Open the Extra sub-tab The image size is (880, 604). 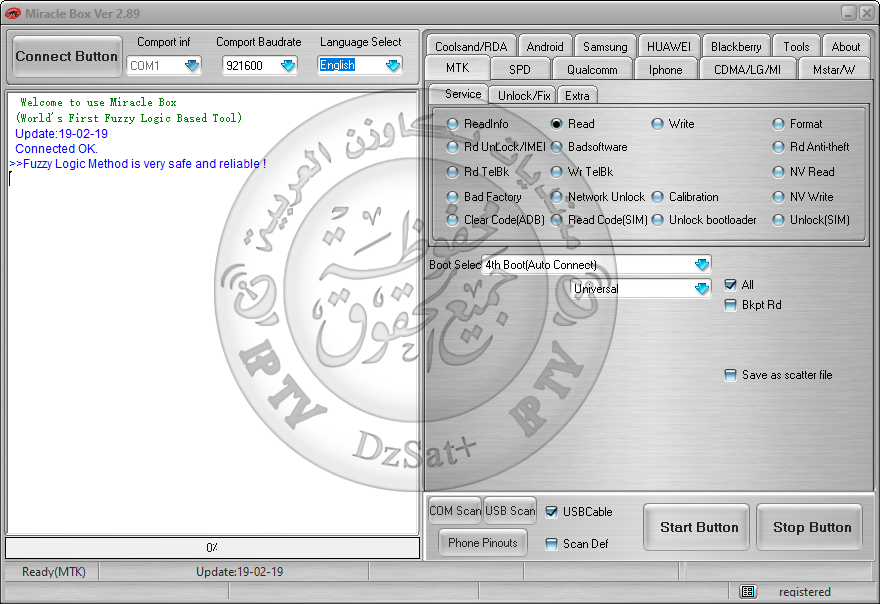click(577, 95)
